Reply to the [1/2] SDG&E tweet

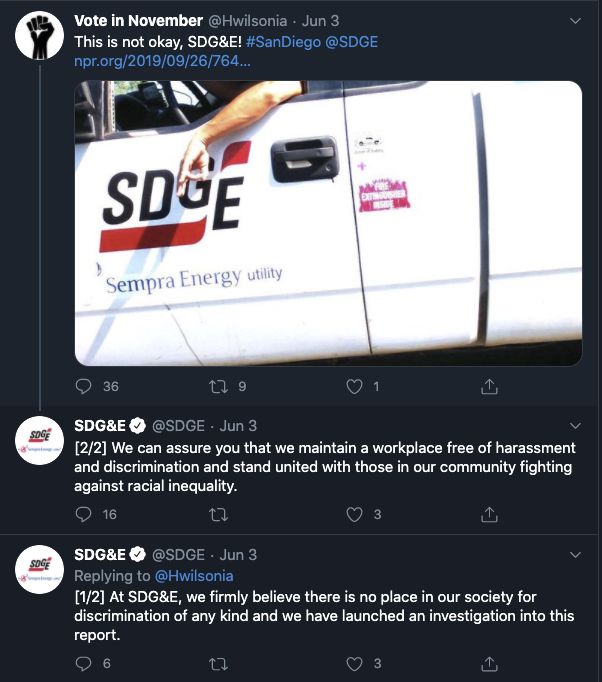pyautogui.click(x=83, y=663)
